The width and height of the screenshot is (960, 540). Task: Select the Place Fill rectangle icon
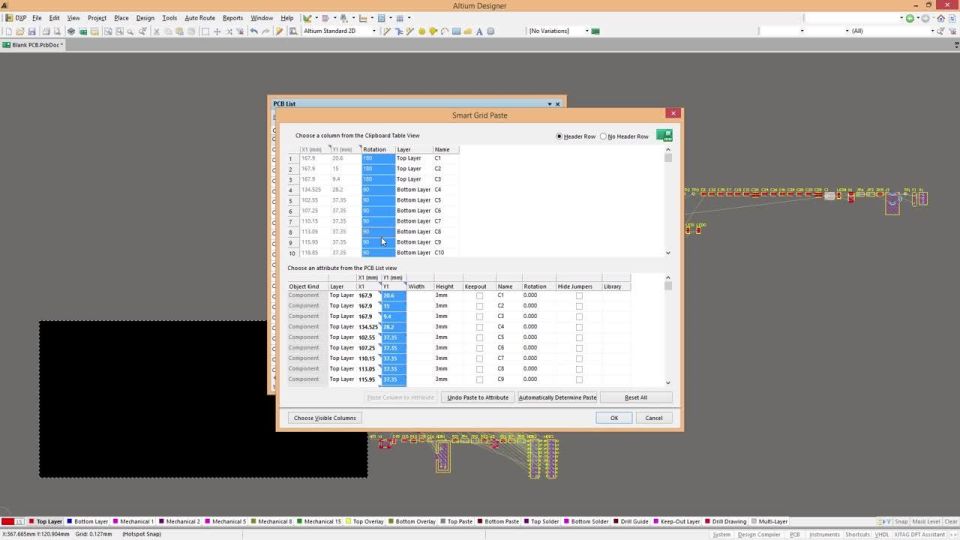pyautogui.click(x=456, y=31)
